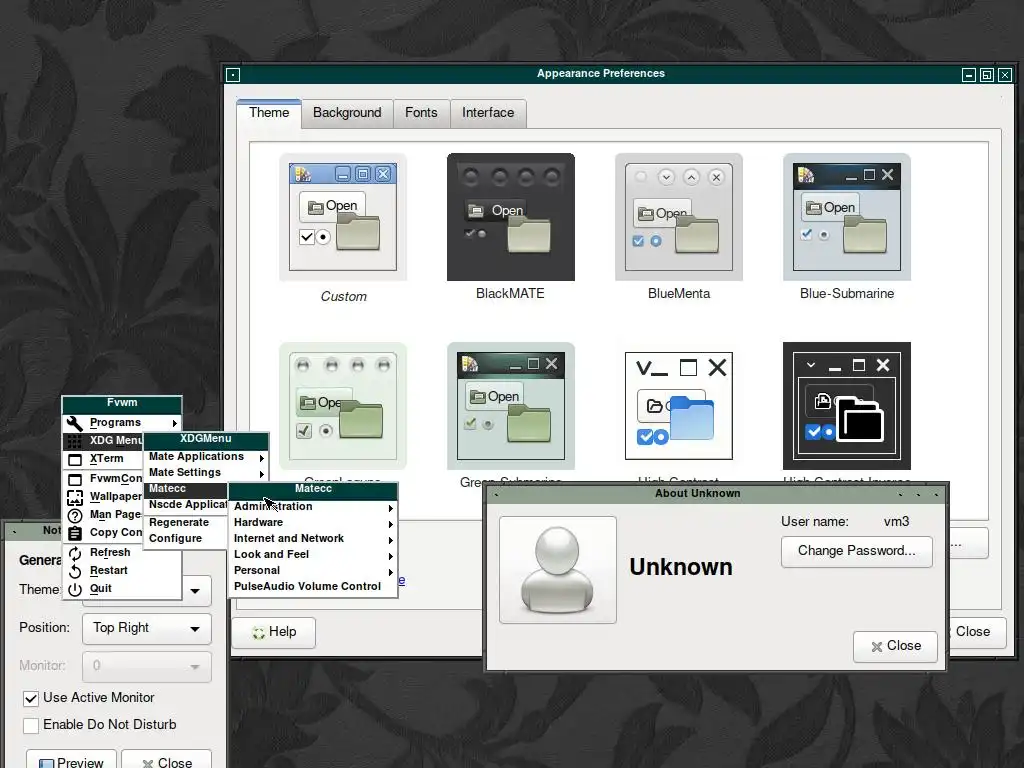Click the user name value vm3

pos(896,522)
